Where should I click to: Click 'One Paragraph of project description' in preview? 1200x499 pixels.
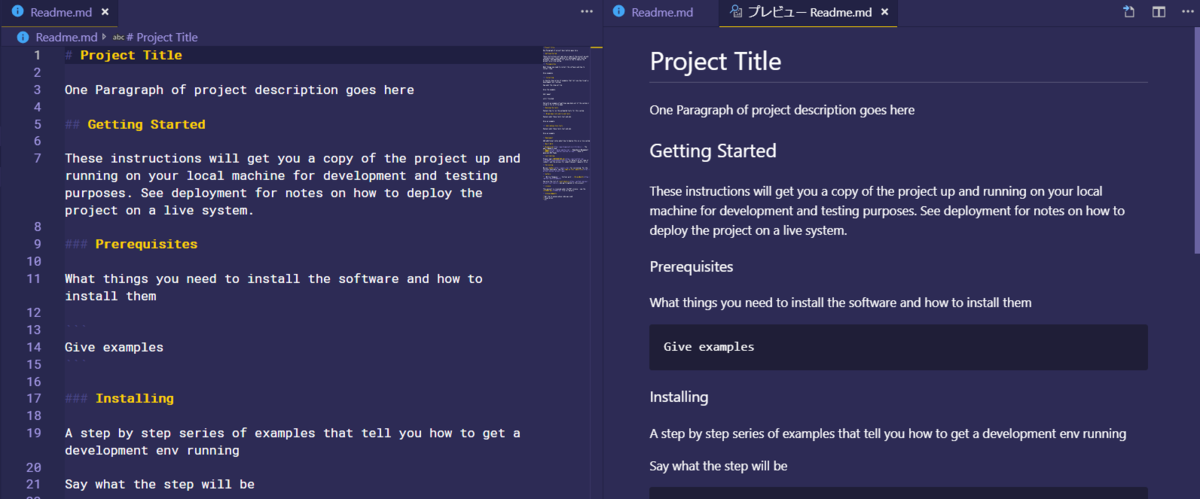point(782,110)
